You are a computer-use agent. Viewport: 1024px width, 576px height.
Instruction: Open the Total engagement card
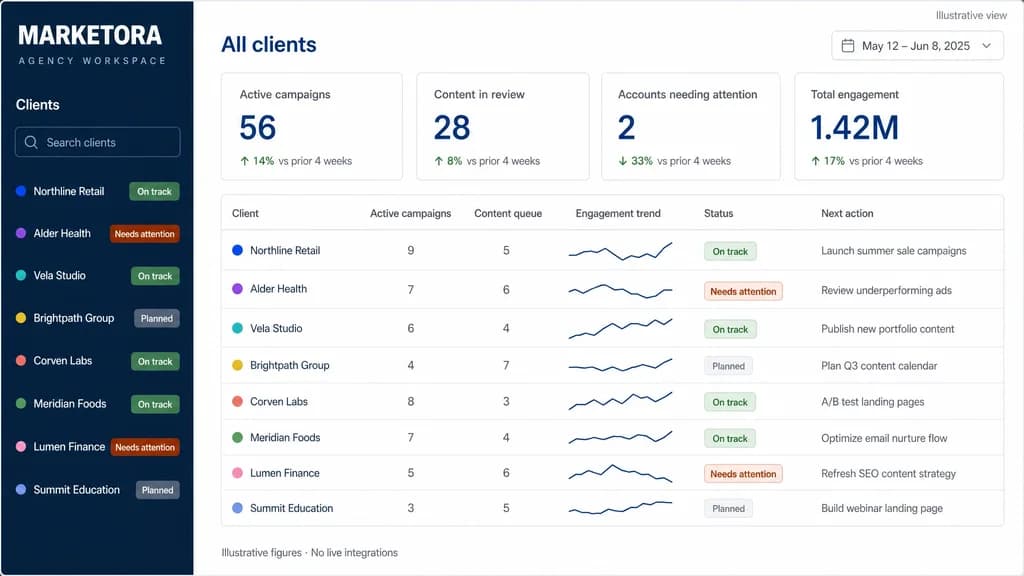(x=899, y=126)
